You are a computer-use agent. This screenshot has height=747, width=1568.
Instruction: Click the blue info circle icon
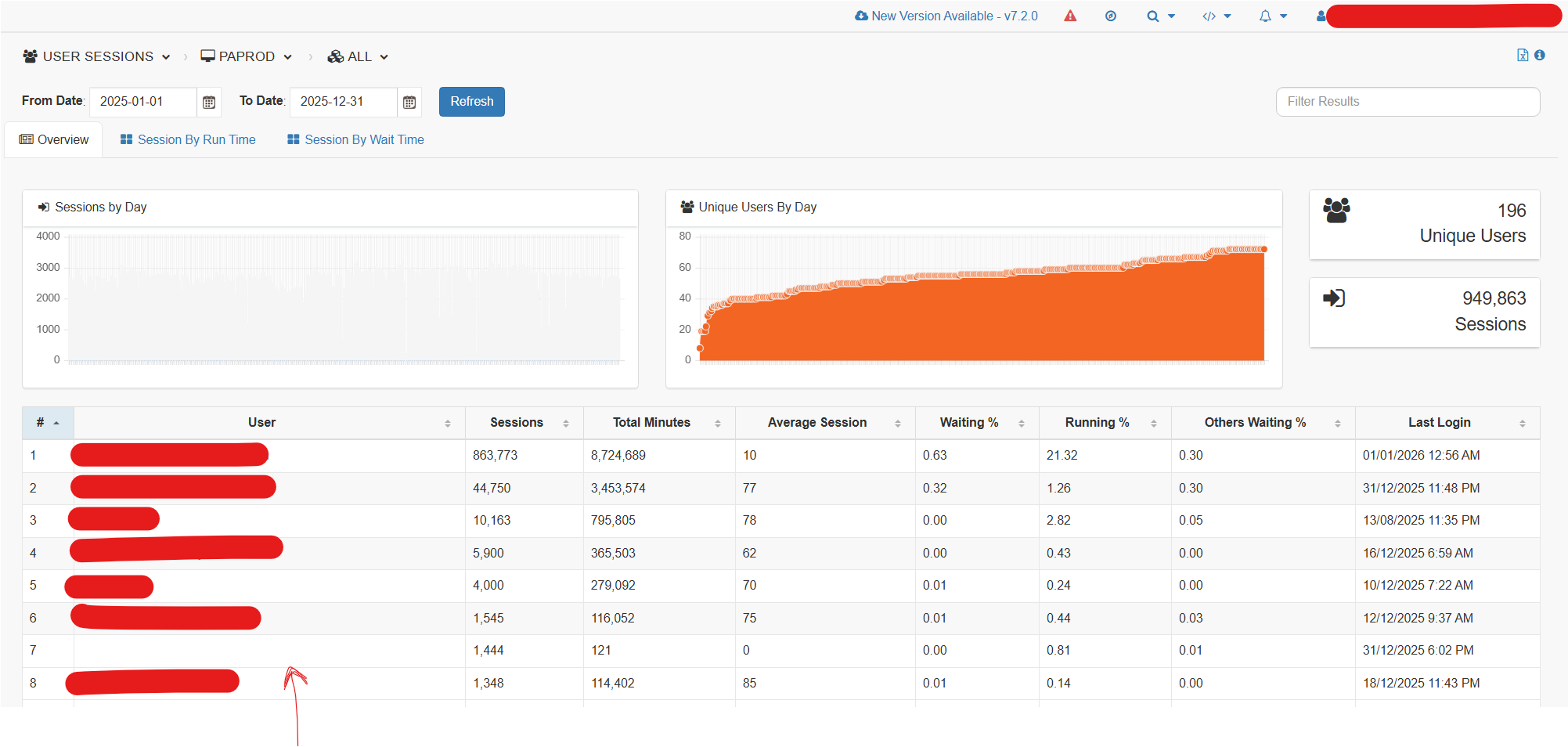click(1540, 55)
